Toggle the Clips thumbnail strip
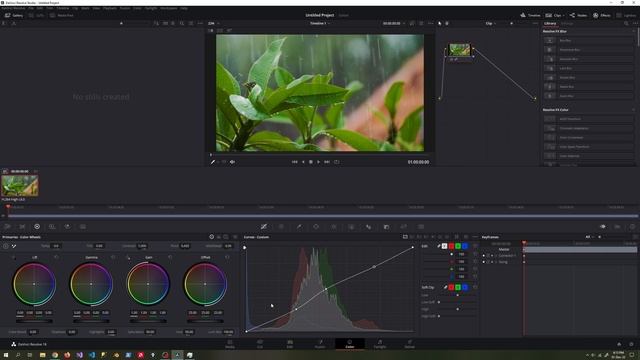640x360 pixels. [x=554, y=15]
